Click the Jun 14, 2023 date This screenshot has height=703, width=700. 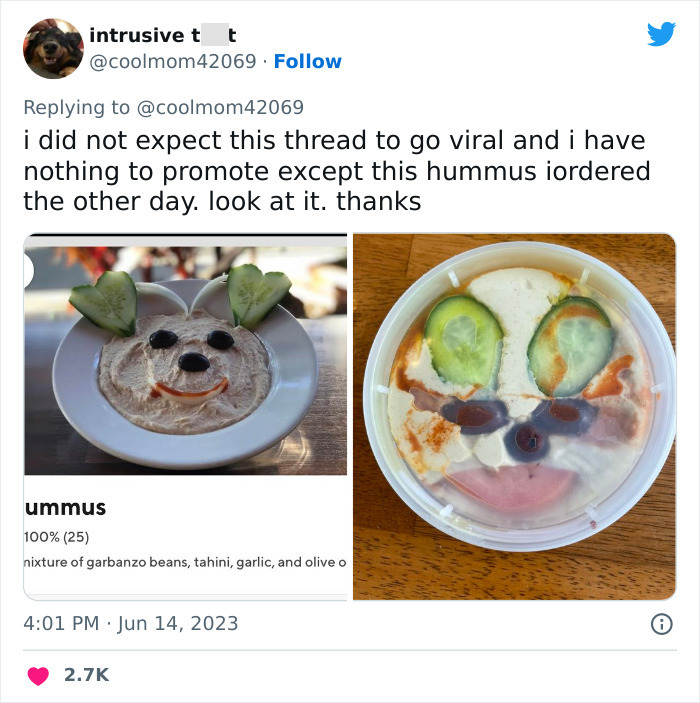click(178, 623)
